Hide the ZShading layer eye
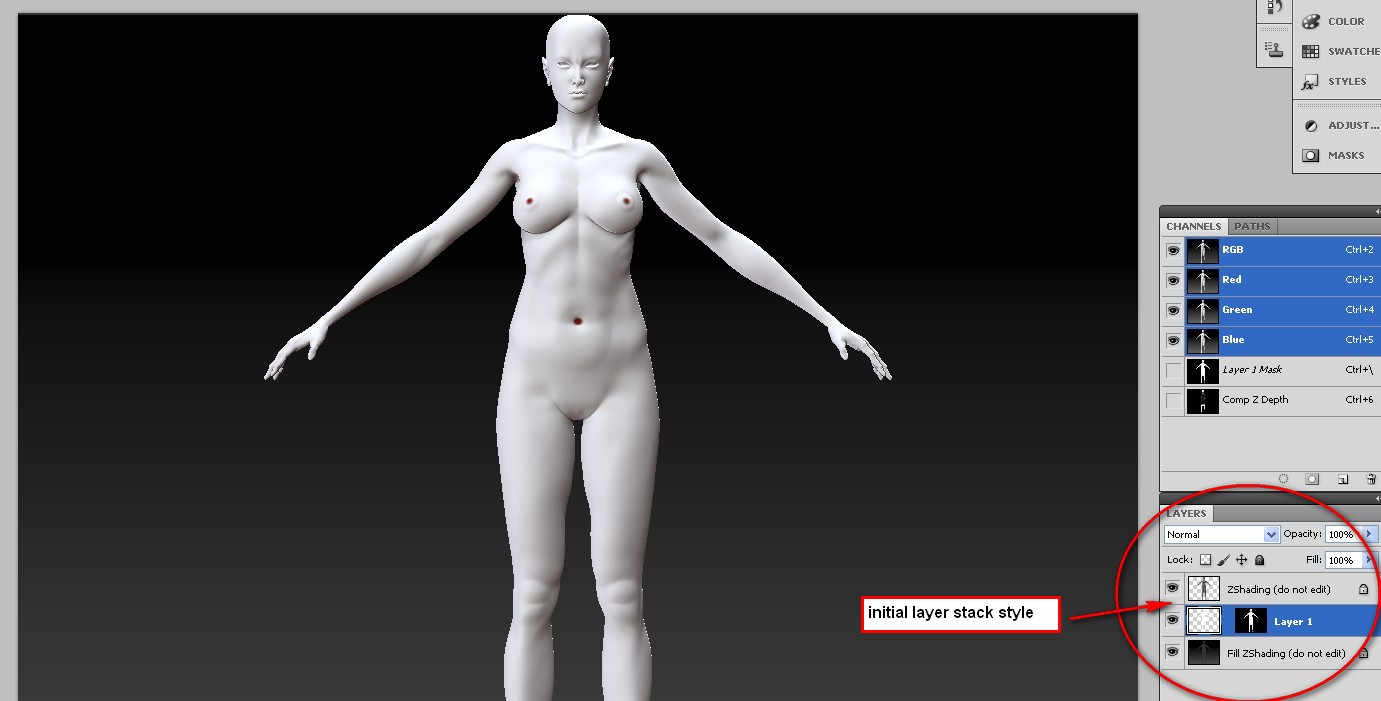The image size is (1381, 701). pos(1173,589)
